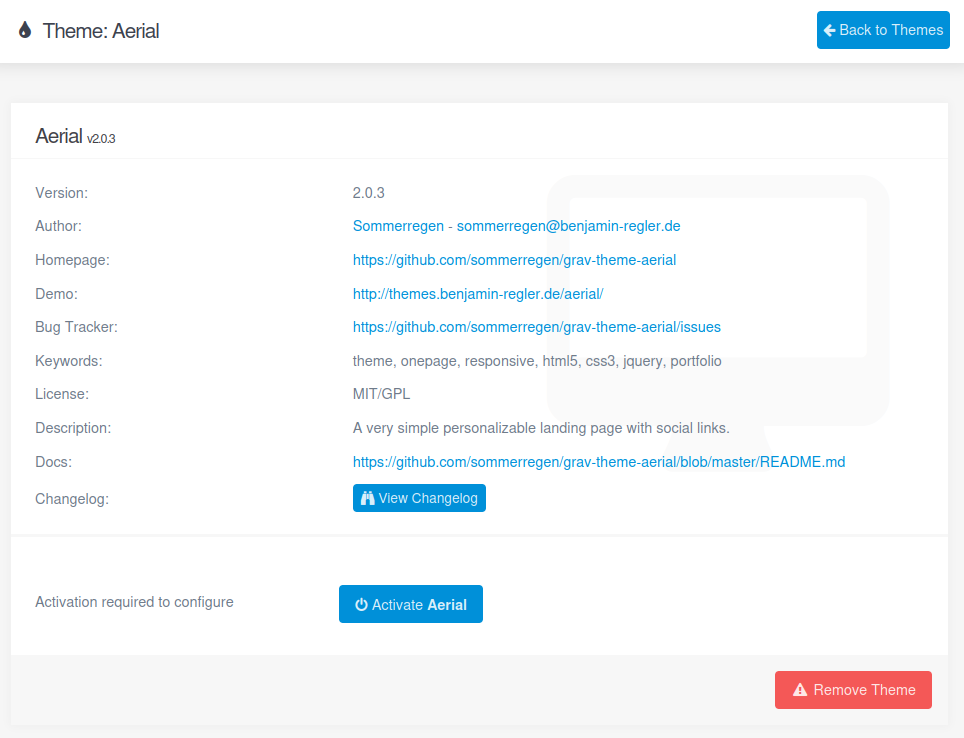
Task: Open the GitHub issues bug tracker link
Action: coord(536,327)
